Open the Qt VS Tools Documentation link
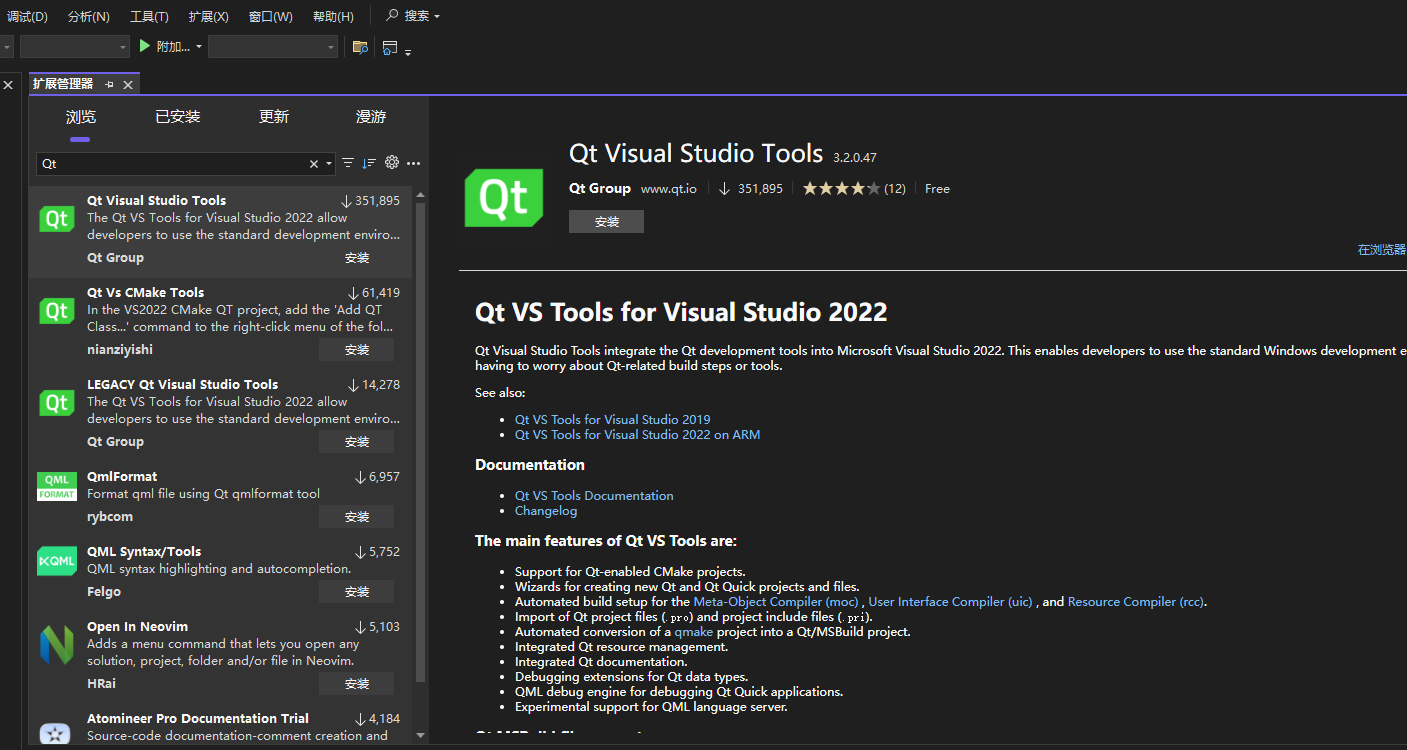1407x750 pixels. click(x=594, y=496)
